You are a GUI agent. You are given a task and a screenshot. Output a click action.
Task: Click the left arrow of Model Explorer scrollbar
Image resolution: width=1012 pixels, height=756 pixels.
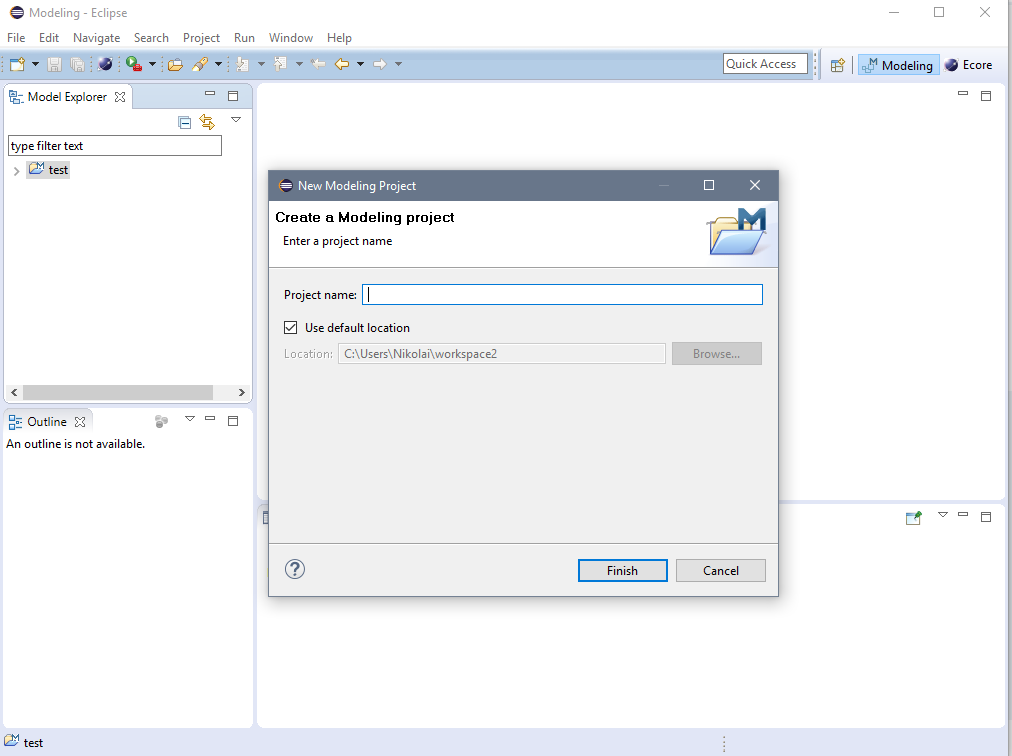click(14, 393)
